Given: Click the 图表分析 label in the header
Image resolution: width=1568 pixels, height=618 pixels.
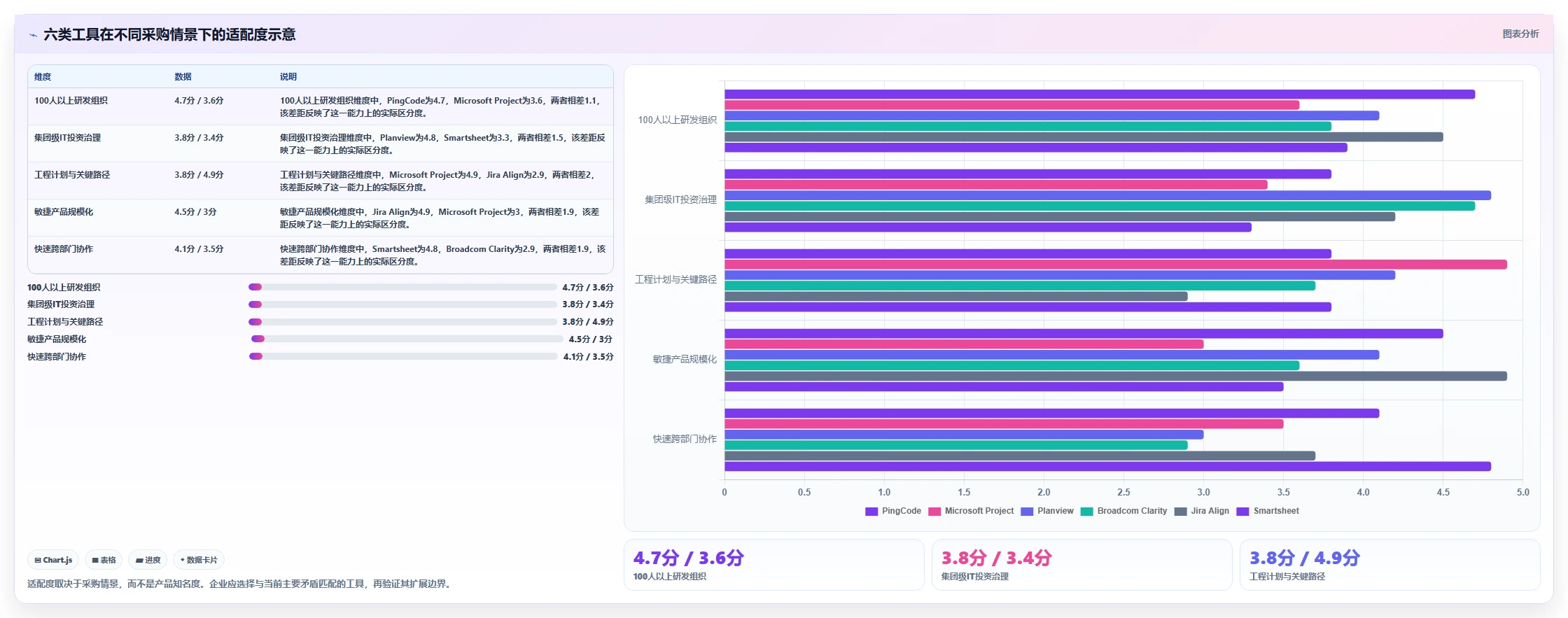Looking at the screenshot, I should pyautogui.click(x=1520, y=34).
